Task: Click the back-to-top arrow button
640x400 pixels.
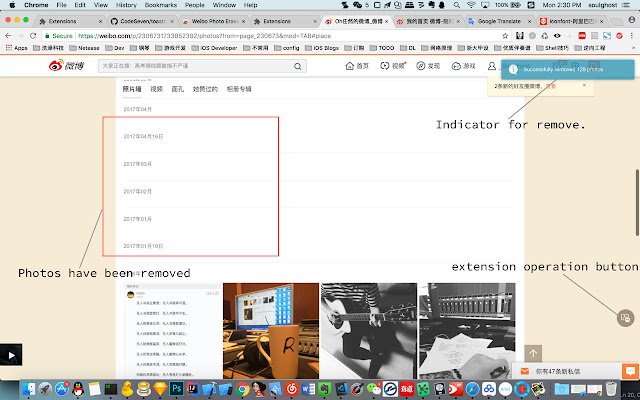Action: [x=533, y=353]
